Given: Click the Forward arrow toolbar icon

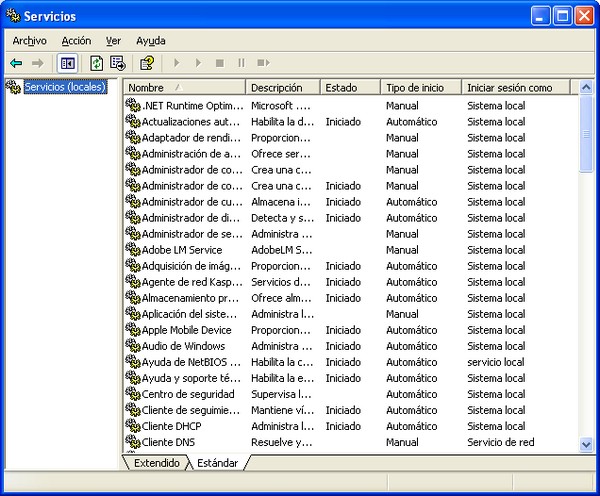Looking at the screenshot, I should (38, 63).
